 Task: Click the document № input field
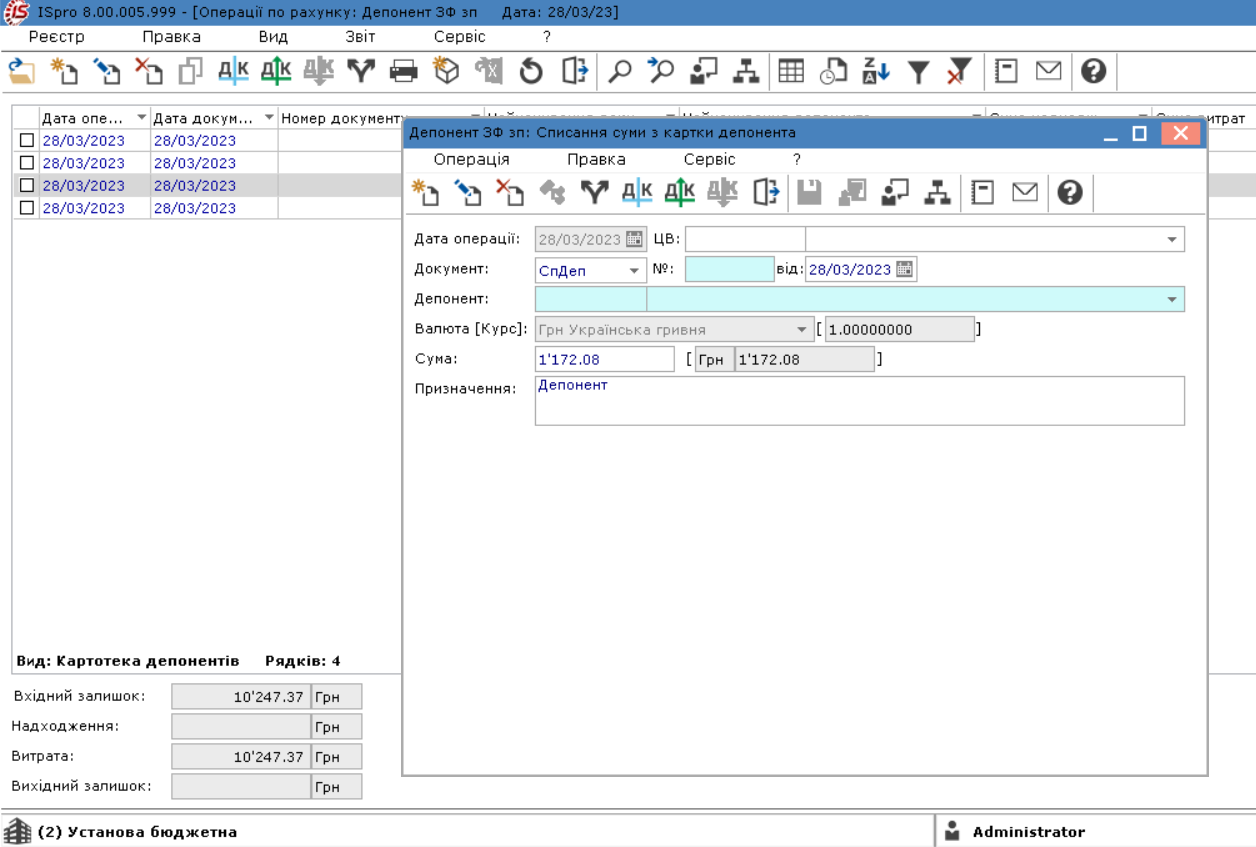coord(729,269)
